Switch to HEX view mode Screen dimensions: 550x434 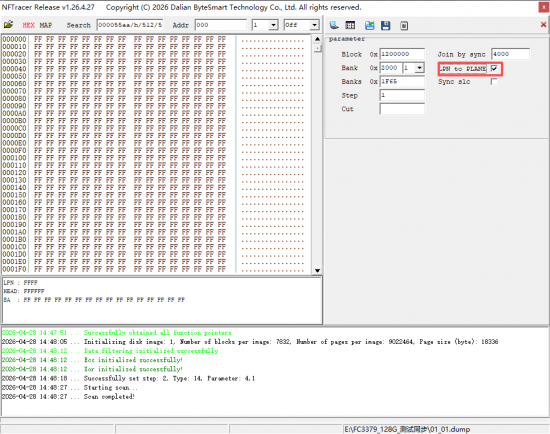pyautogui.click(x=28, y=25)
